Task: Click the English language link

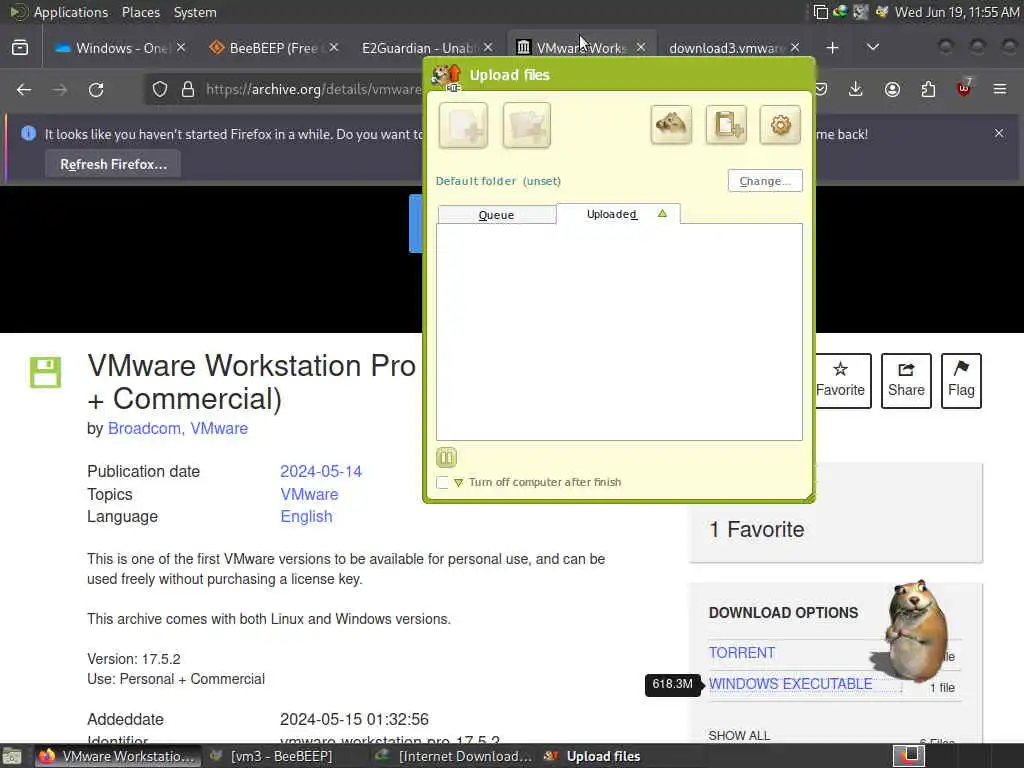Action: pyautogui.click(x=306, y=517)
